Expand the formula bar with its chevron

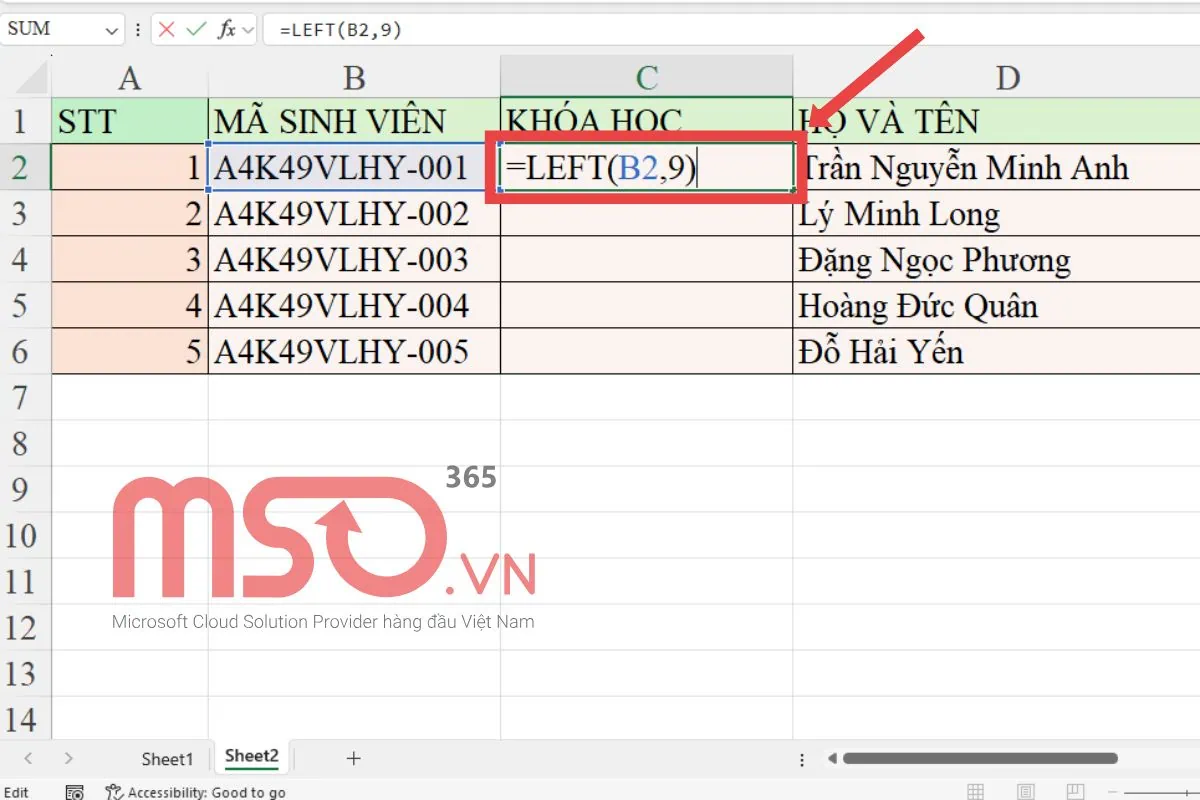point(247,29)
